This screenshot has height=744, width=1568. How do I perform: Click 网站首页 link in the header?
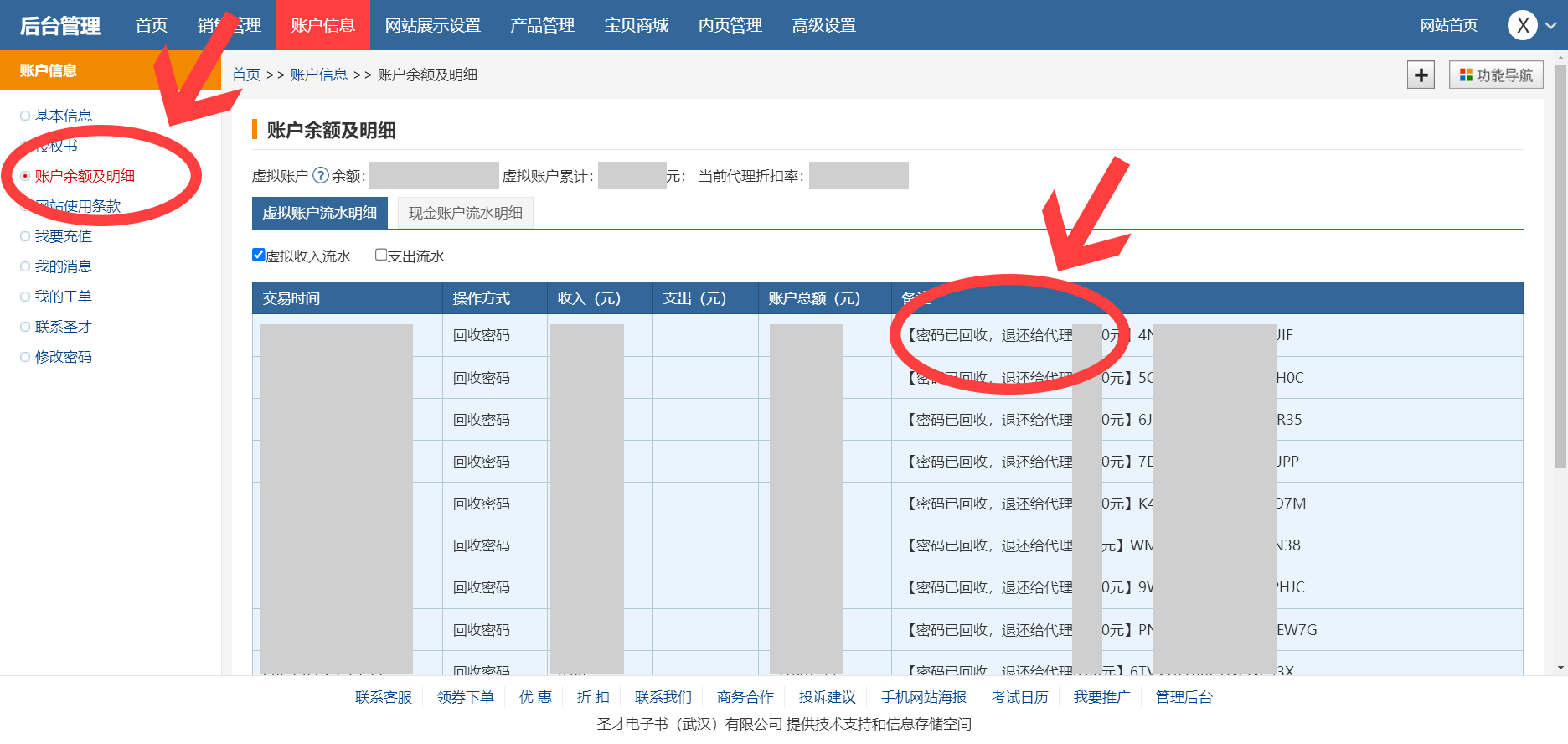(1448, 26)
